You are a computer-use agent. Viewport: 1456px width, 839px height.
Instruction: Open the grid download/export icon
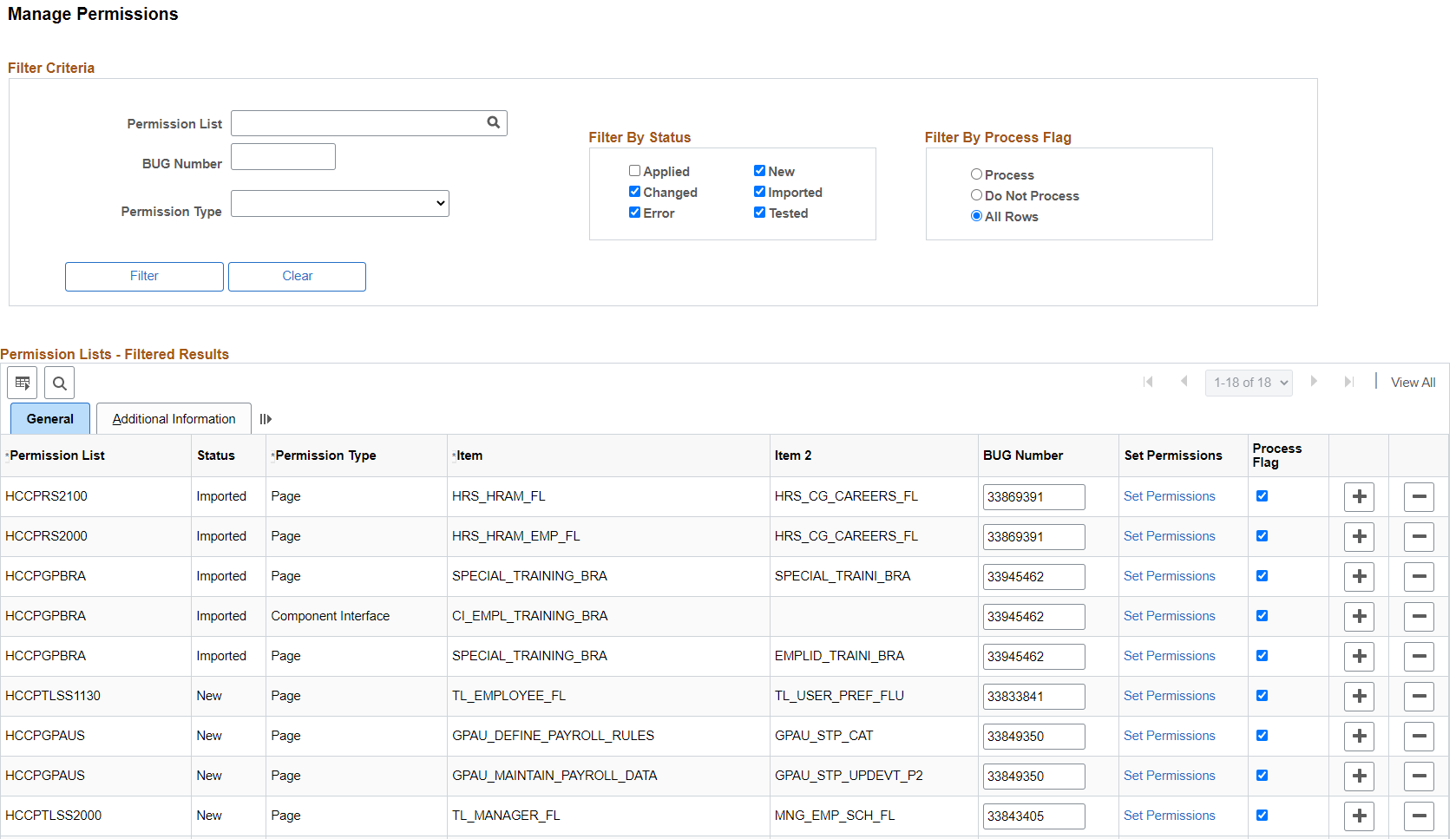pos(22,383)
